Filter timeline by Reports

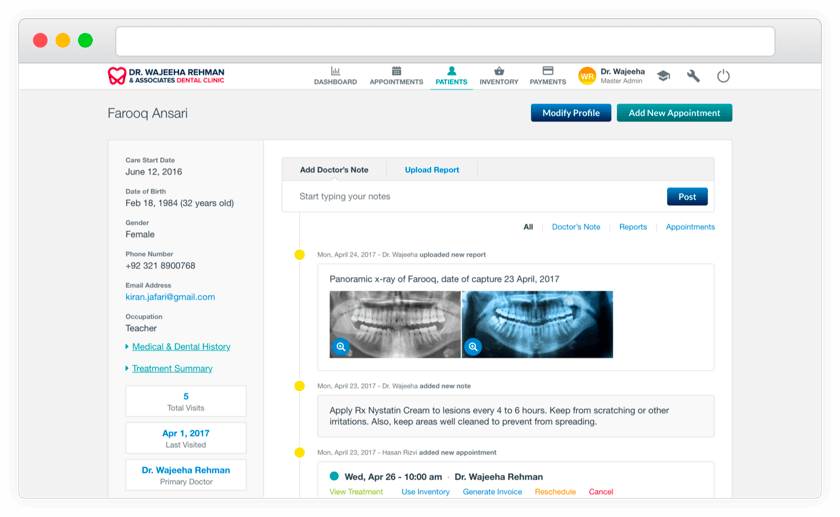tap(633, 227)
